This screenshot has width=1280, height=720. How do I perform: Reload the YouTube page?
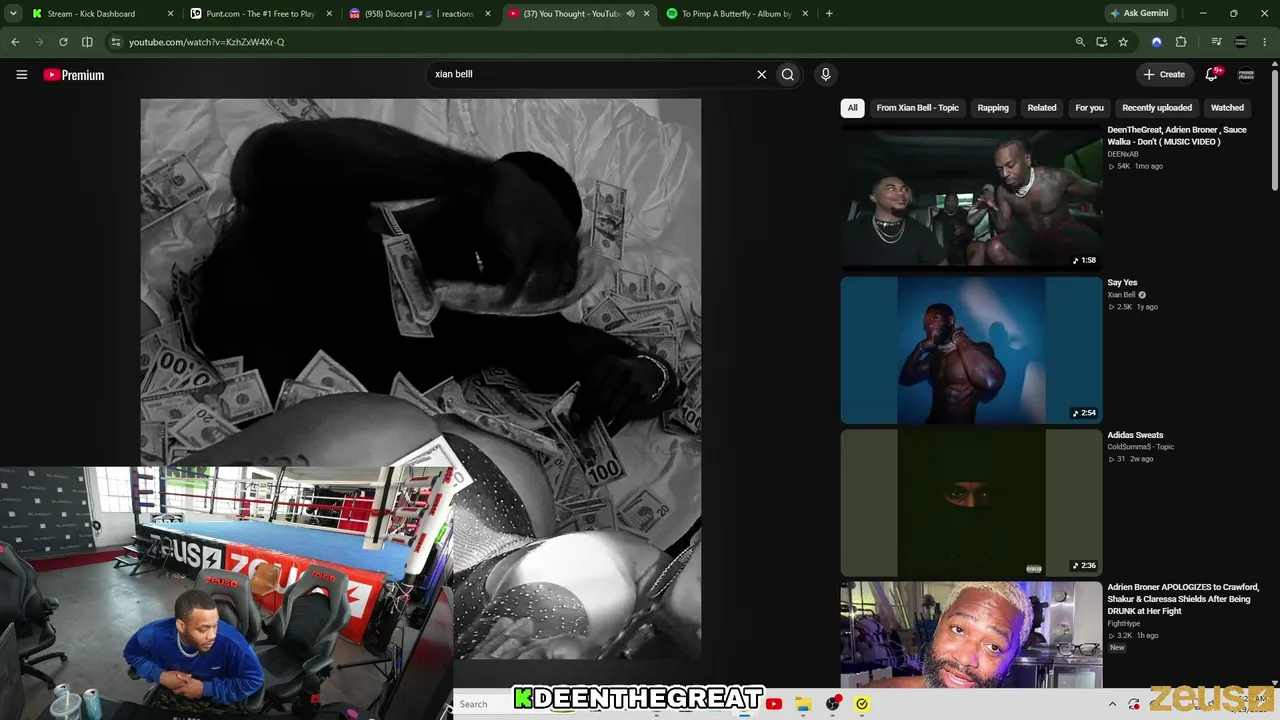(63, 42)
